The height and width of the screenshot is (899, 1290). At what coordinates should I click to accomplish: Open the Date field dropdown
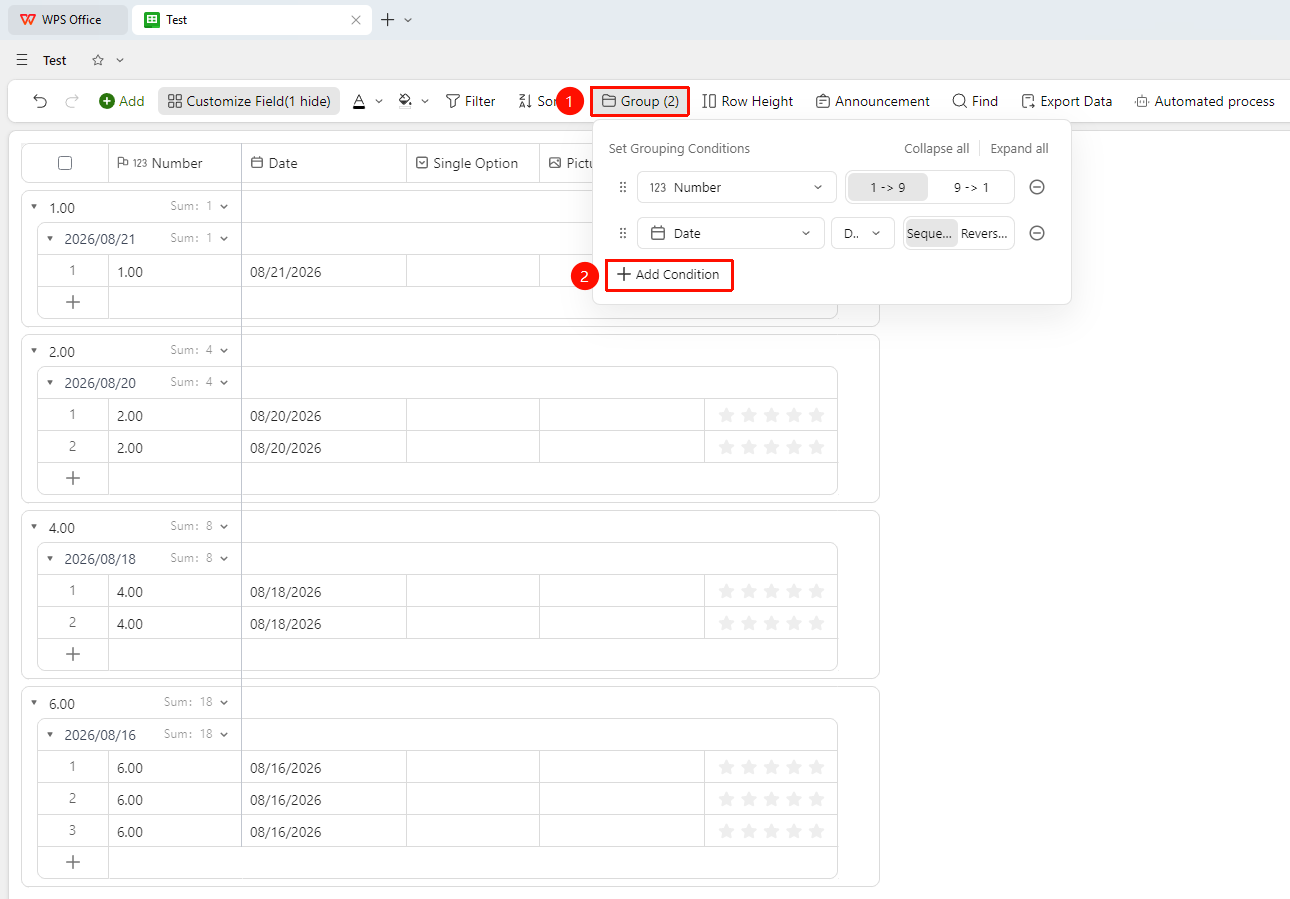(731, 233)
